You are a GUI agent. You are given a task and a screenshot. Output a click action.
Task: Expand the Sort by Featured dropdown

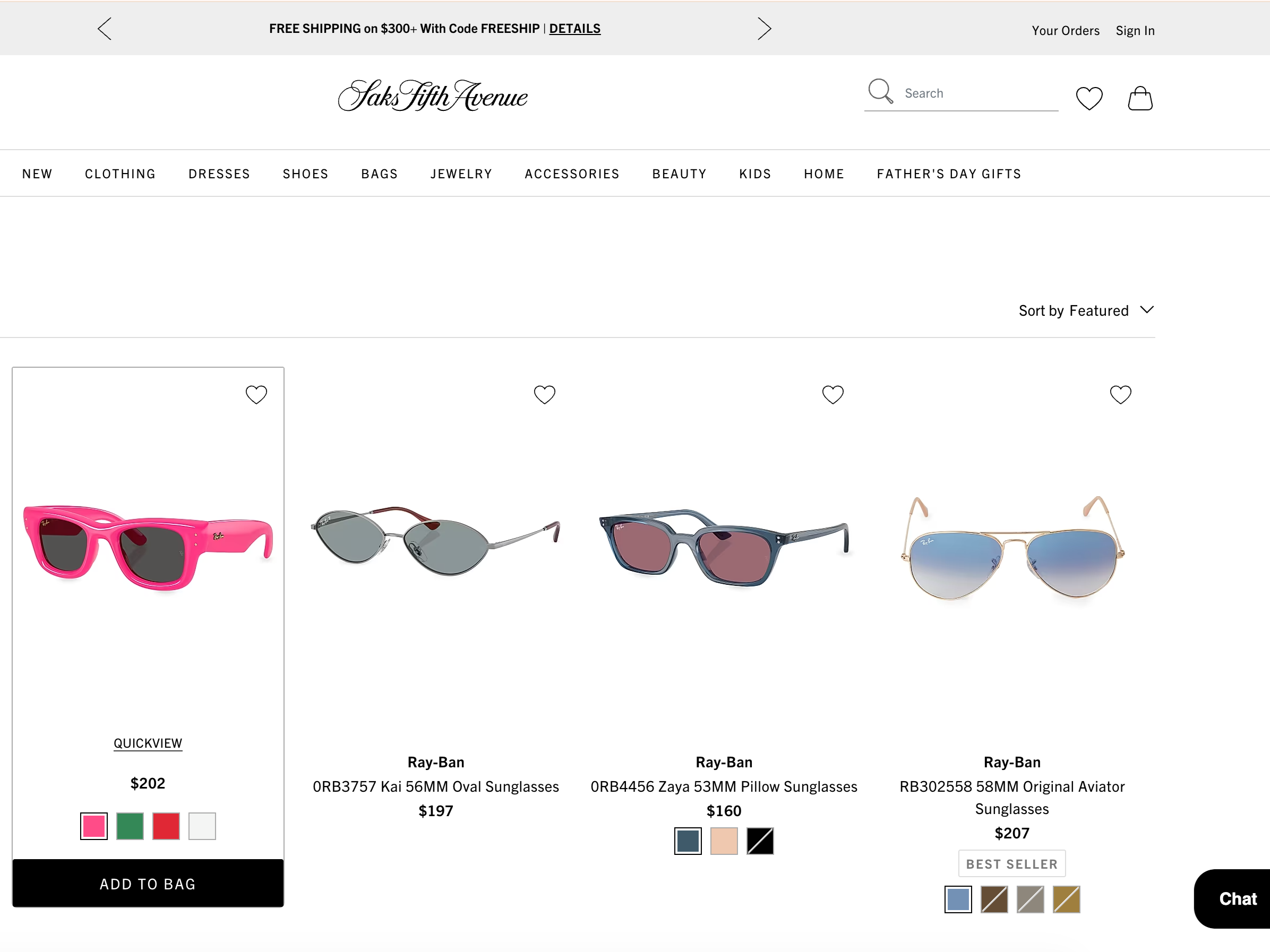(1086, 310)
